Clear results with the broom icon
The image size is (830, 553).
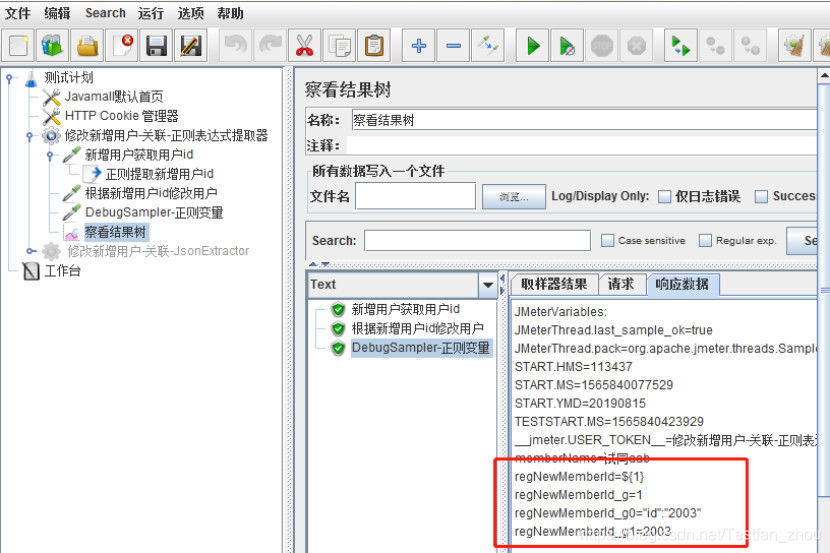tap(795, 46)
